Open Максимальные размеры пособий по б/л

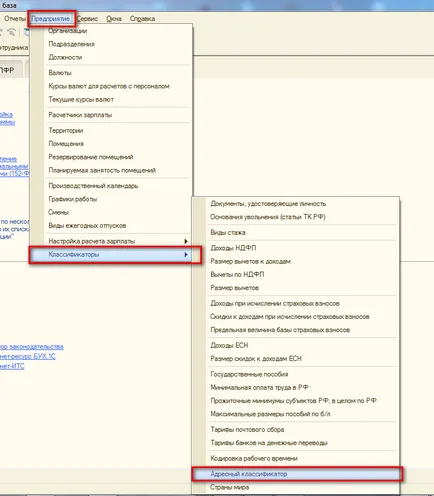coord(270,414)
